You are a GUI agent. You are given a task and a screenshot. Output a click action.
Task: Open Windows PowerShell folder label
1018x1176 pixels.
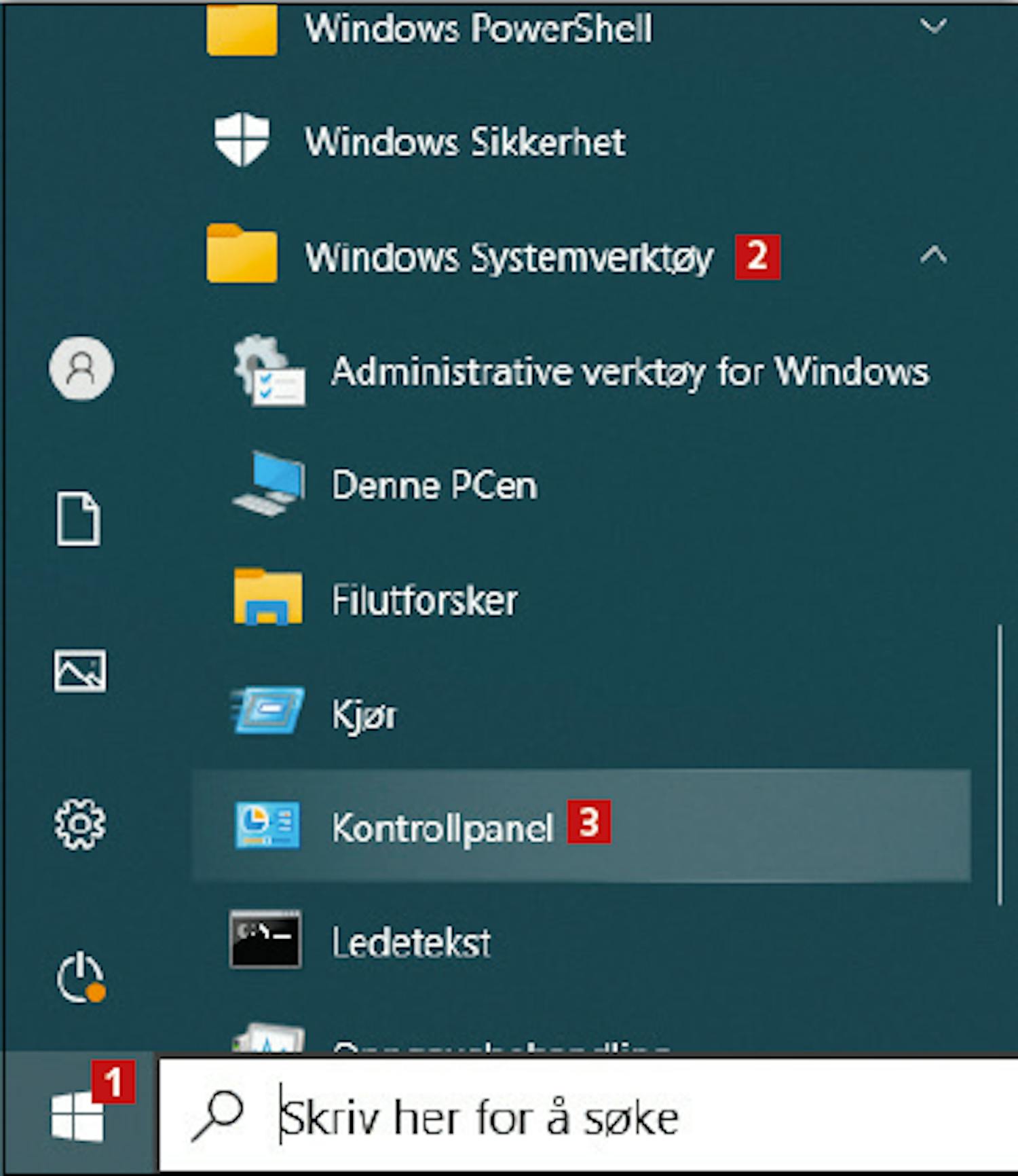point(478,29)
